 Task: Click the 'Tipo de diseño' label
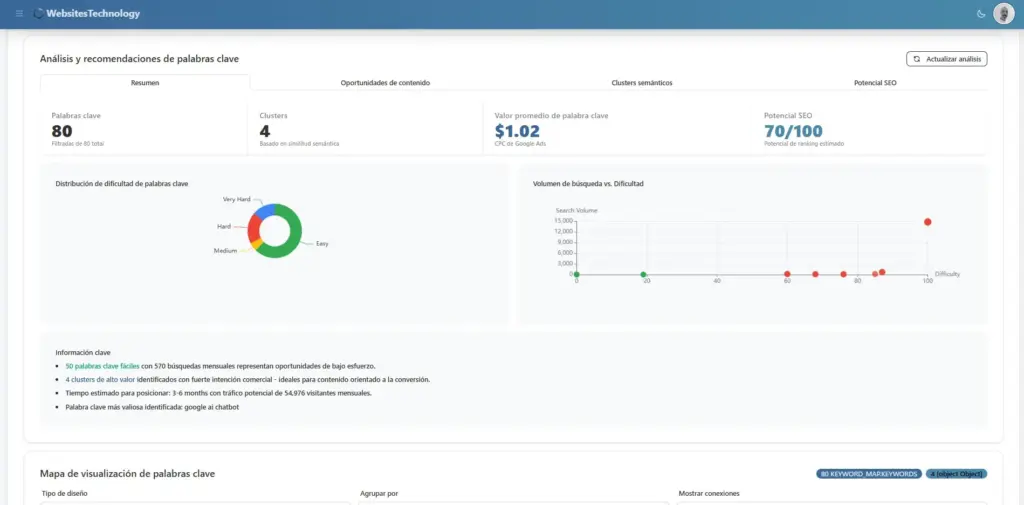[64, 493]
